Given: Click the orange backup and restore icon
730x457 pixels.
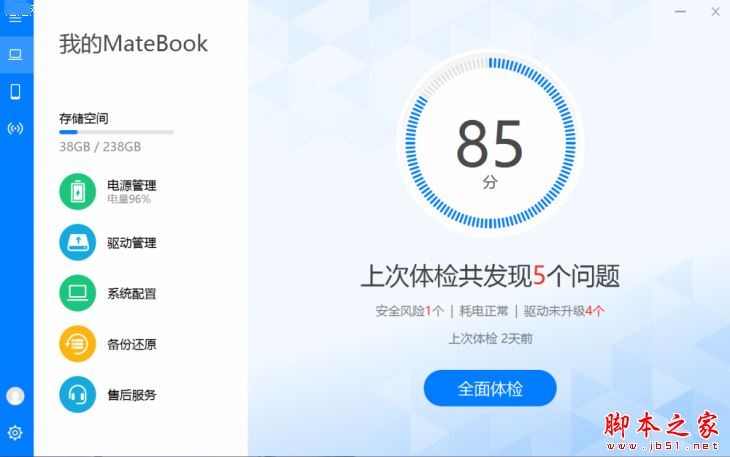Looking at the screenshot, I should [78, 344].
